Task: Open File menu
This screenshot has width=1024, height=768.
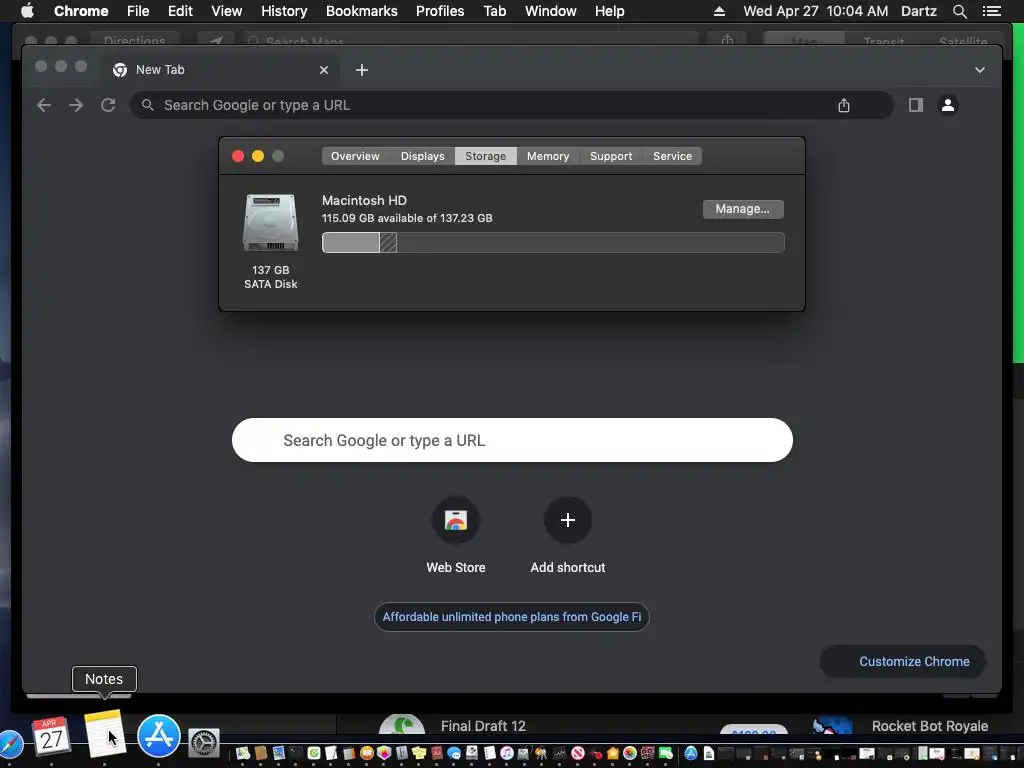Action: click(138, 11)
